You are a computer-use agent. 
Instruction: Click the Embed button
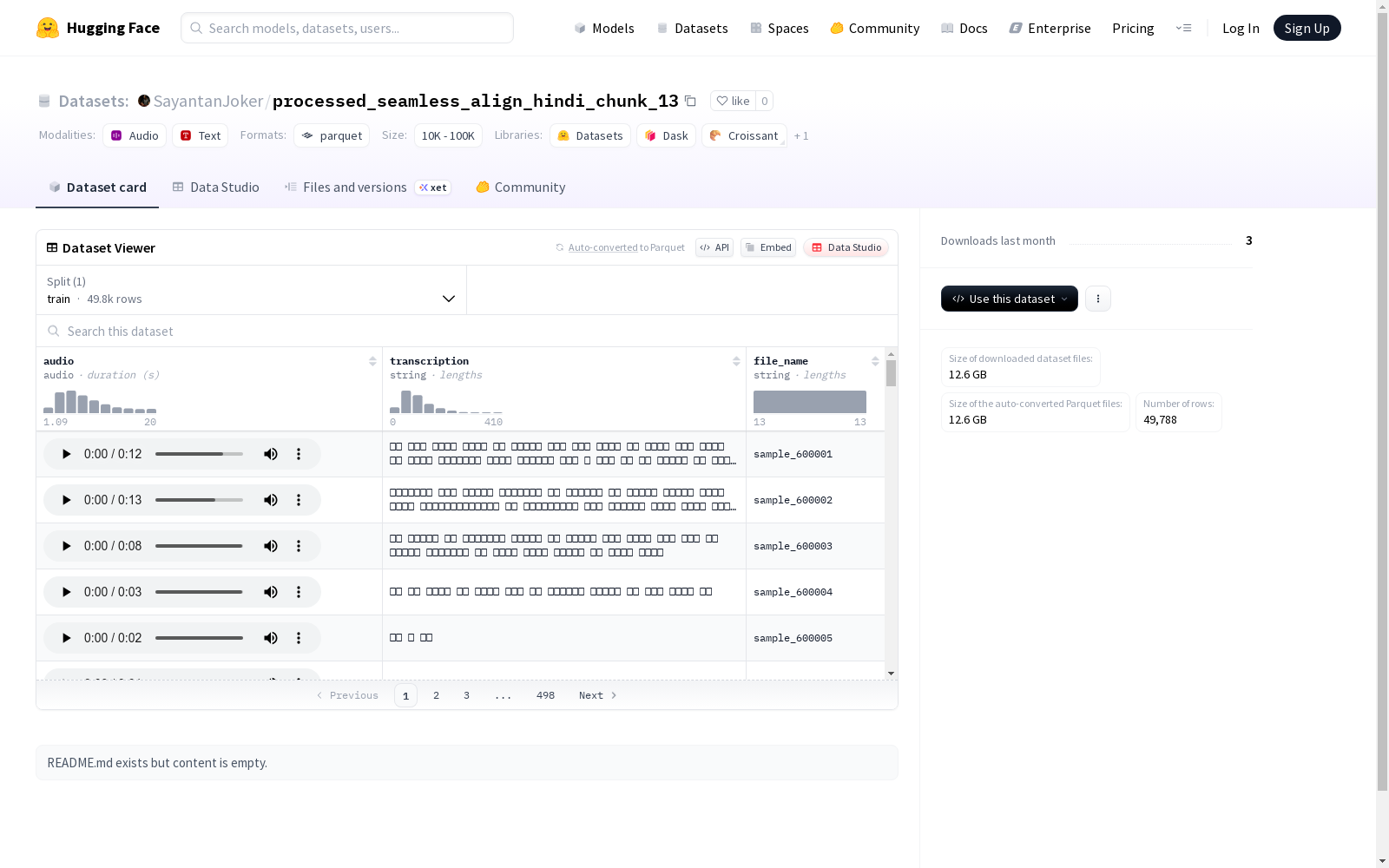(768, 247)
